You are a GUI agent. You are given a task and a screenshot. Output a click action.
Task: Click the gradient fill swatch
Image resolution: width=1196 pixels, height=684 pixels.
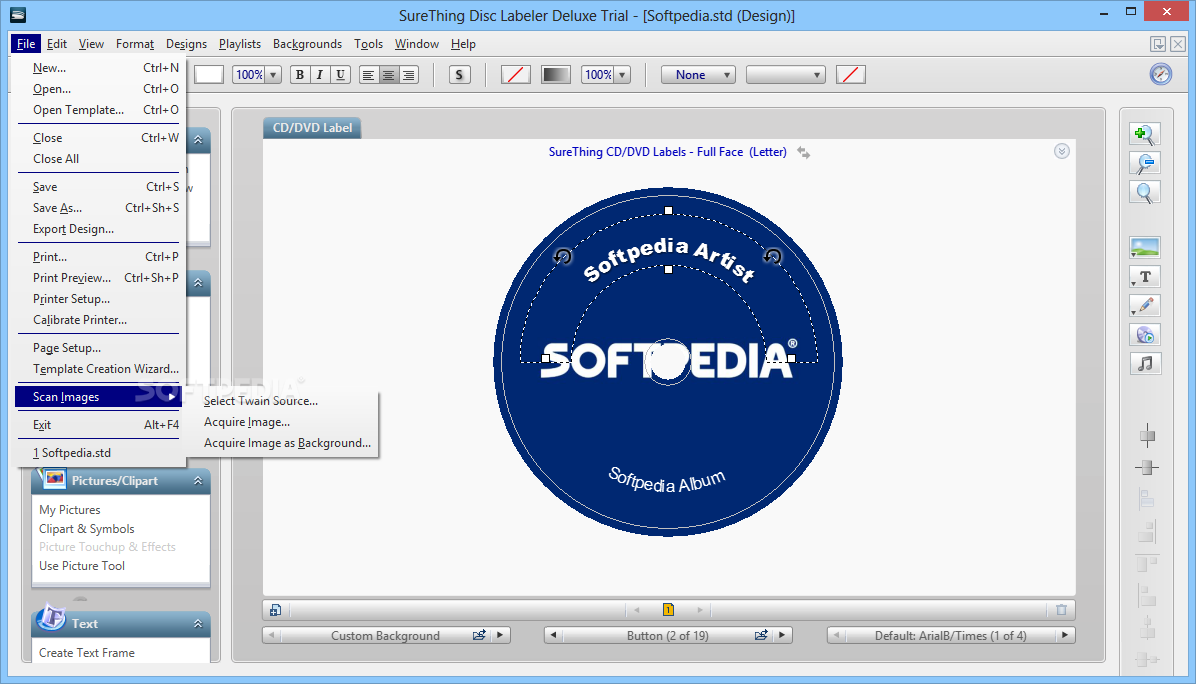[x=555, y=75]
